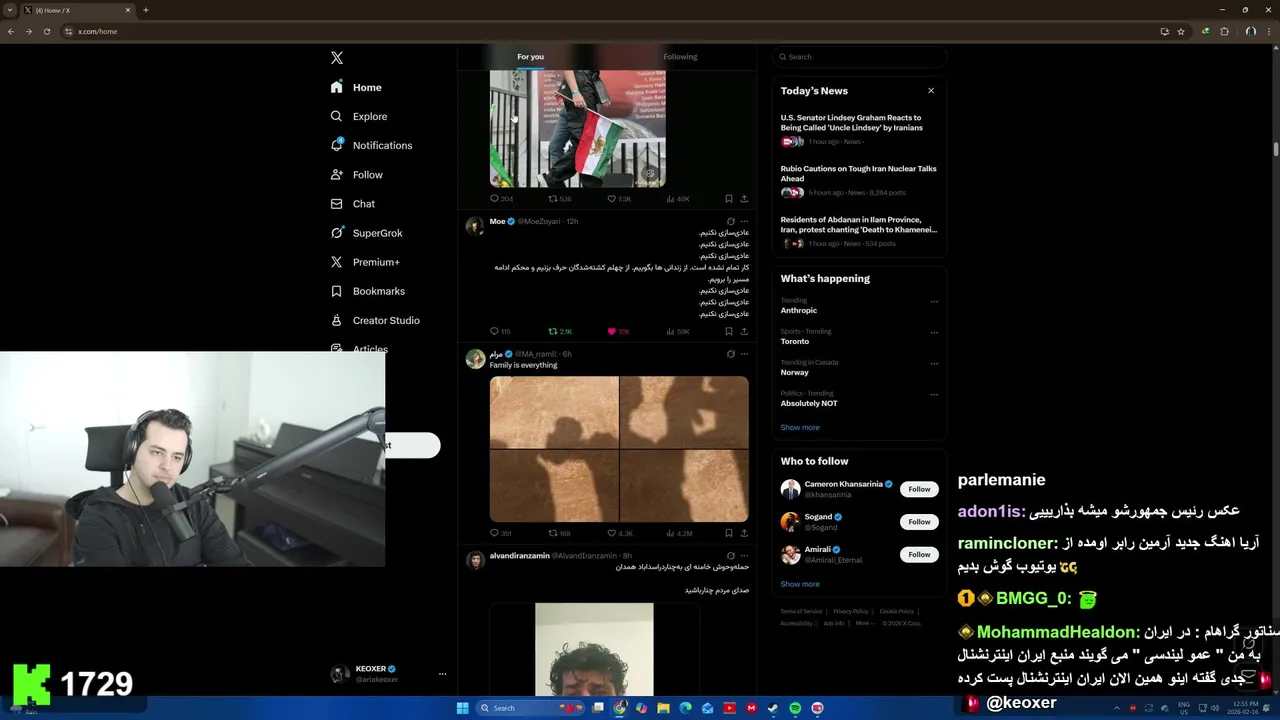Open Grok icon on Family is everything post

731,354
